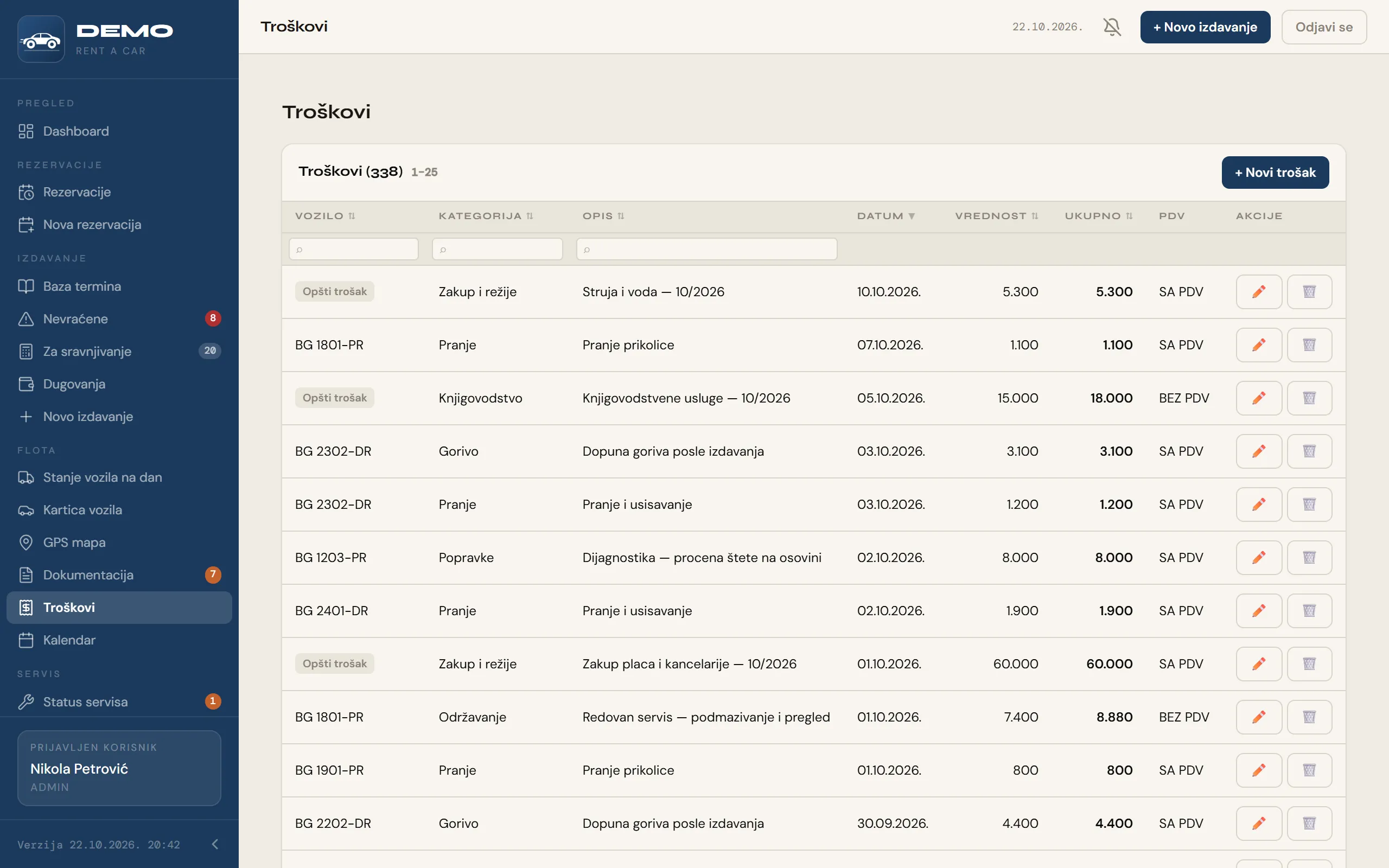Delete the BG 2302-DR Gorivo expense
1389x868 pixels.
pyautogui.click(x=1309, y=451)
